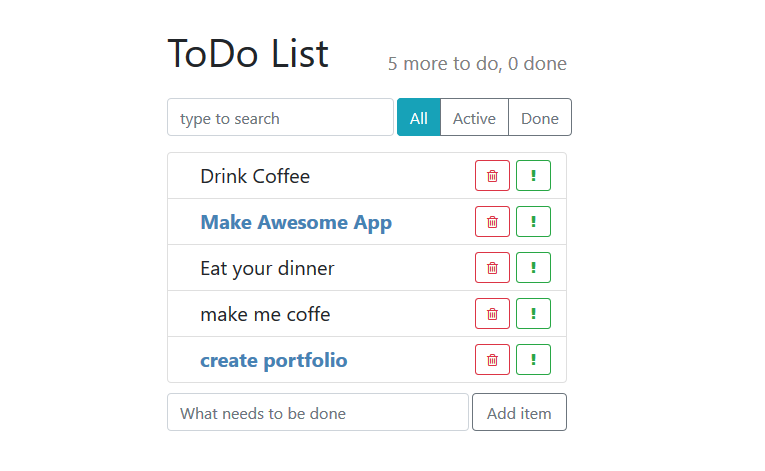Screen dimensions: 765x471
Task: Show only Done items
Action: (540, 117)
